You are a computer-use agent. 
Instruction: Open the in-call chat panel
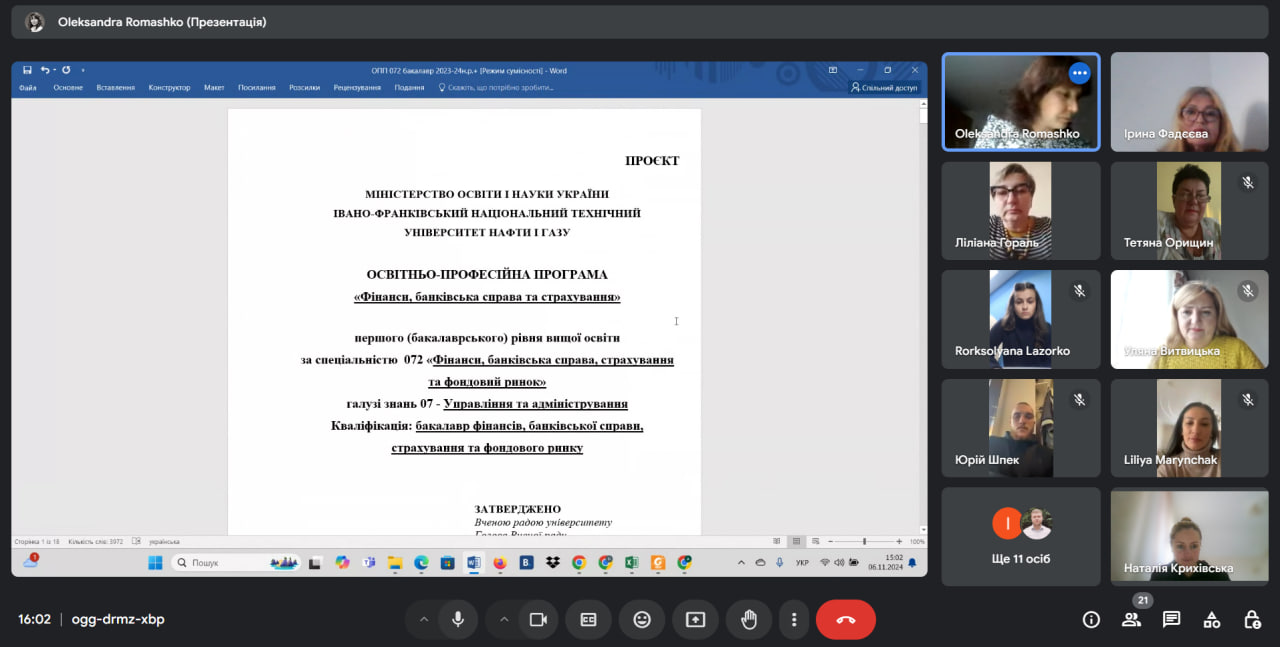(1171, 620)
